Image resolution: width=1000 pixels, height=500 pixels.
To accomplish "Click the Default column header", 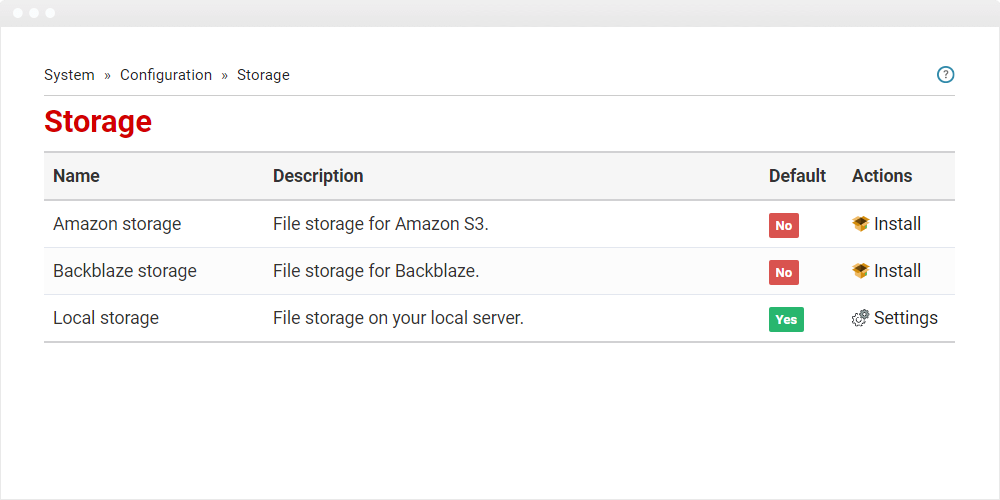I will point(797,175).
